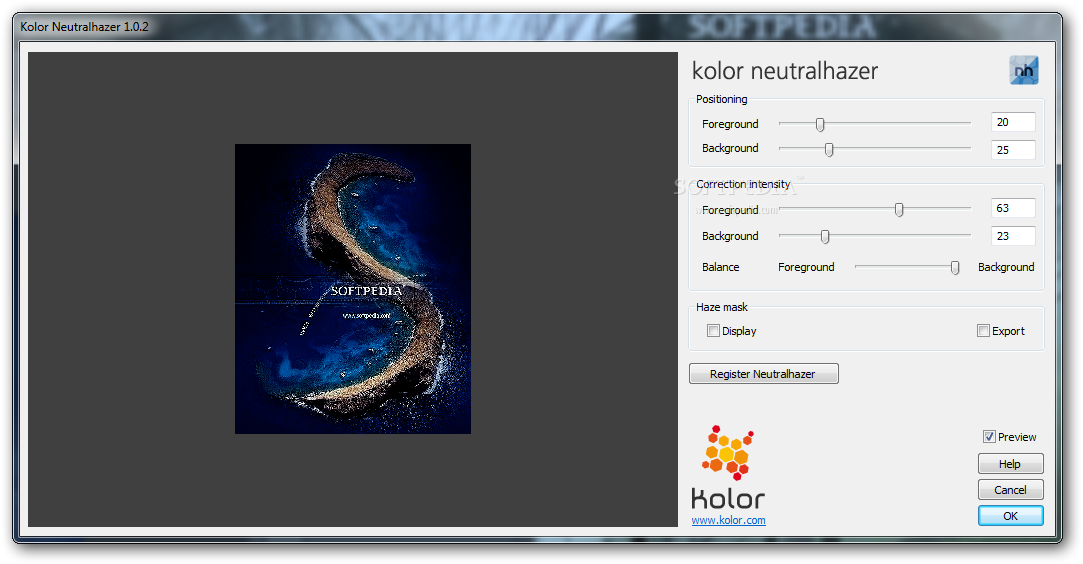Click the Neutralhazer nh logo icon
The image size is (1083, 564).
tap(1024, 70)
